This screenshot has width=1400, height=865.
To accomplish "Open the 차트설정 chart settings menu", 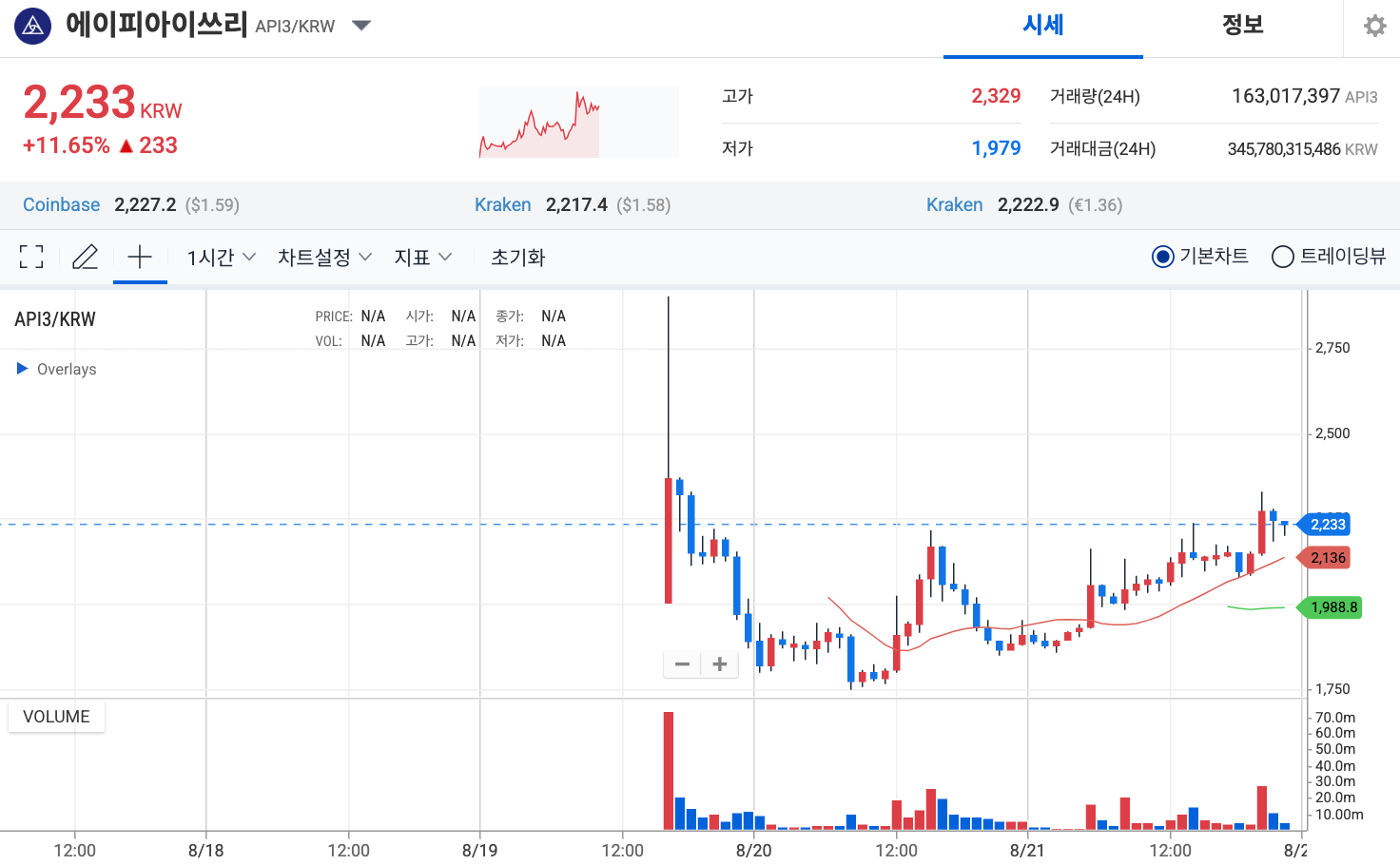I will click(x=323, y=257).
